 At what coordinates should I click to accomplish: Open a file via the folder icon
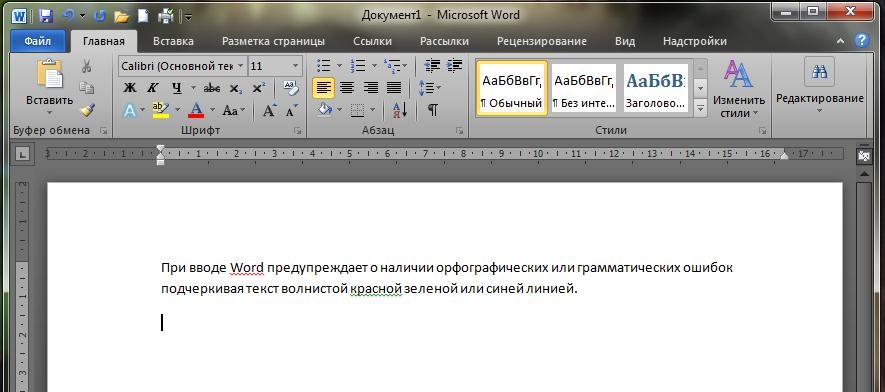pos(121,16)
